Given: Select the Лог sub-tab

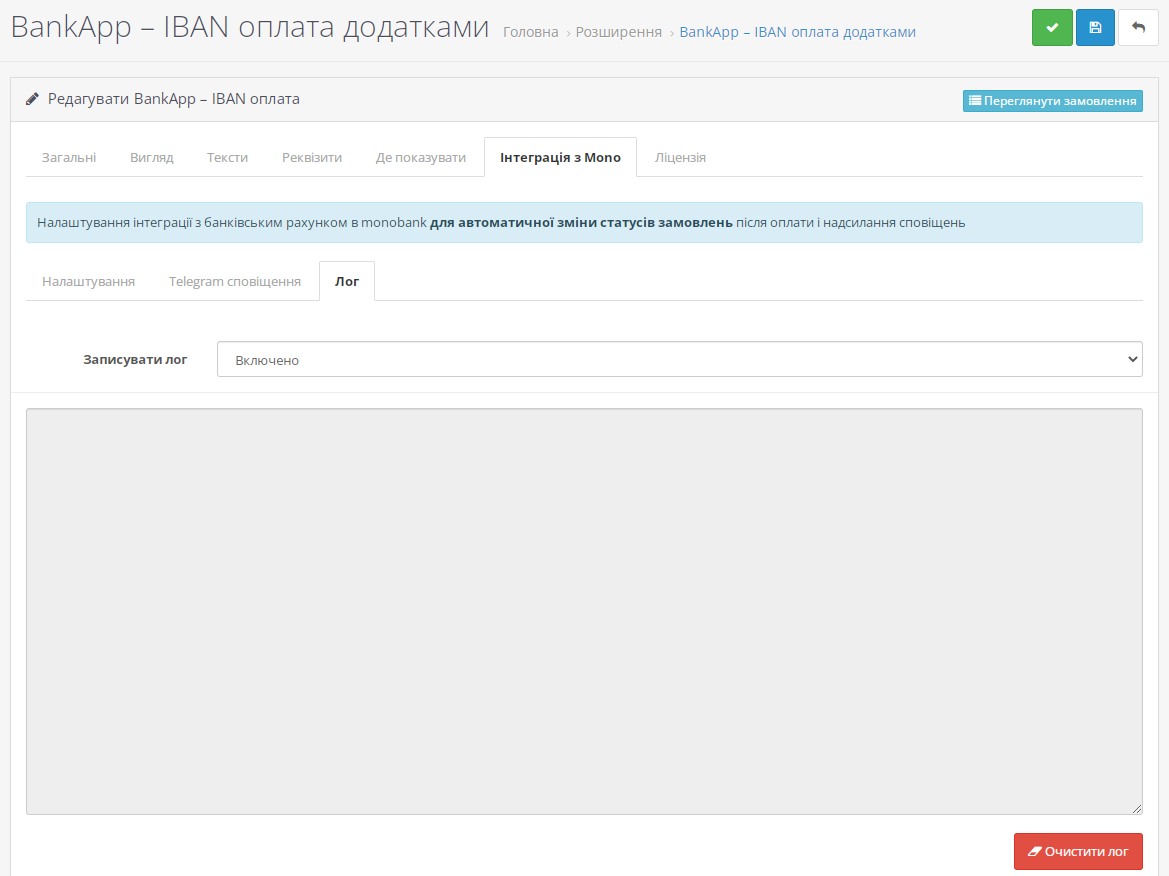Looking at the screenshot, I should coord(347,281).
